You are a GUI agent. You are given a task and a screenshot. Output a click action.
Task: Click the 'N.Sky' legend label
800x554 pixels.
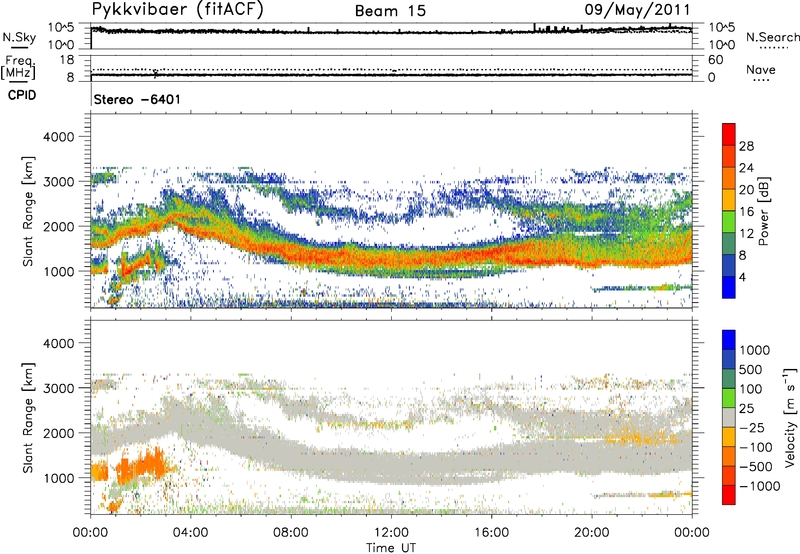pos(19,37)
